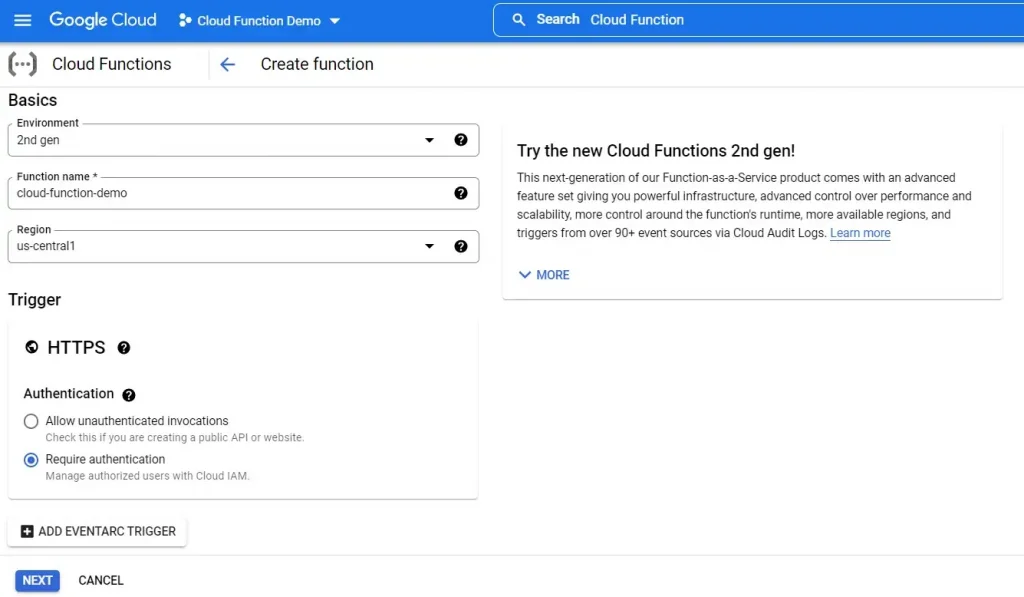The height and width of the screenshot is (597, 1024).
Task: Click the Authentication help icon
Action: (x=129, y=395)
